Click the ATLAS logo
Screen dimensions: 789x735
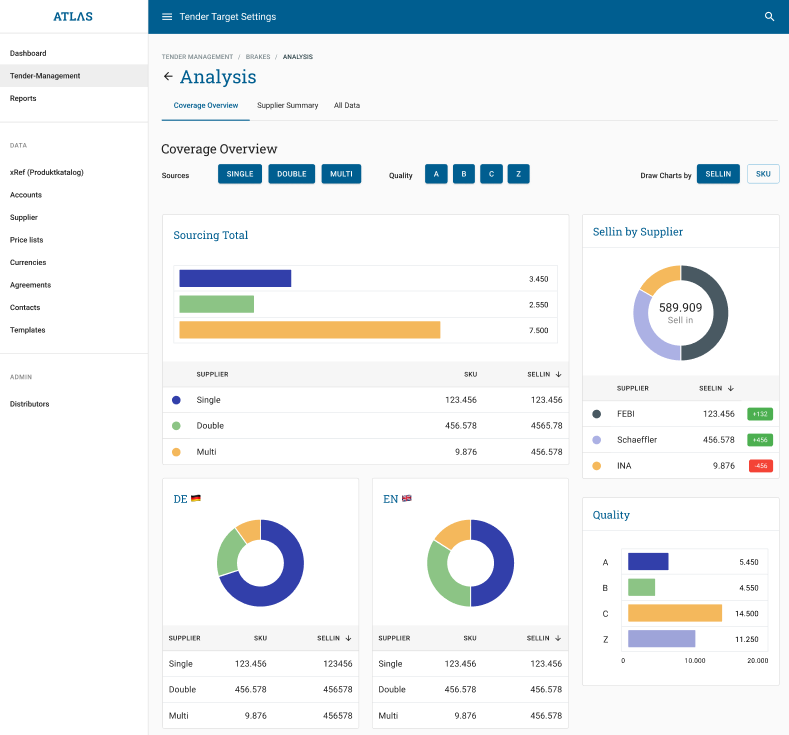tap(73, 17)
